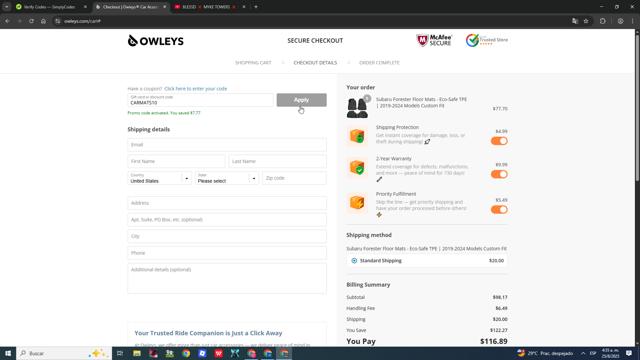
Task: Click the Priority Fulfillment box icon
Action: 357,202
